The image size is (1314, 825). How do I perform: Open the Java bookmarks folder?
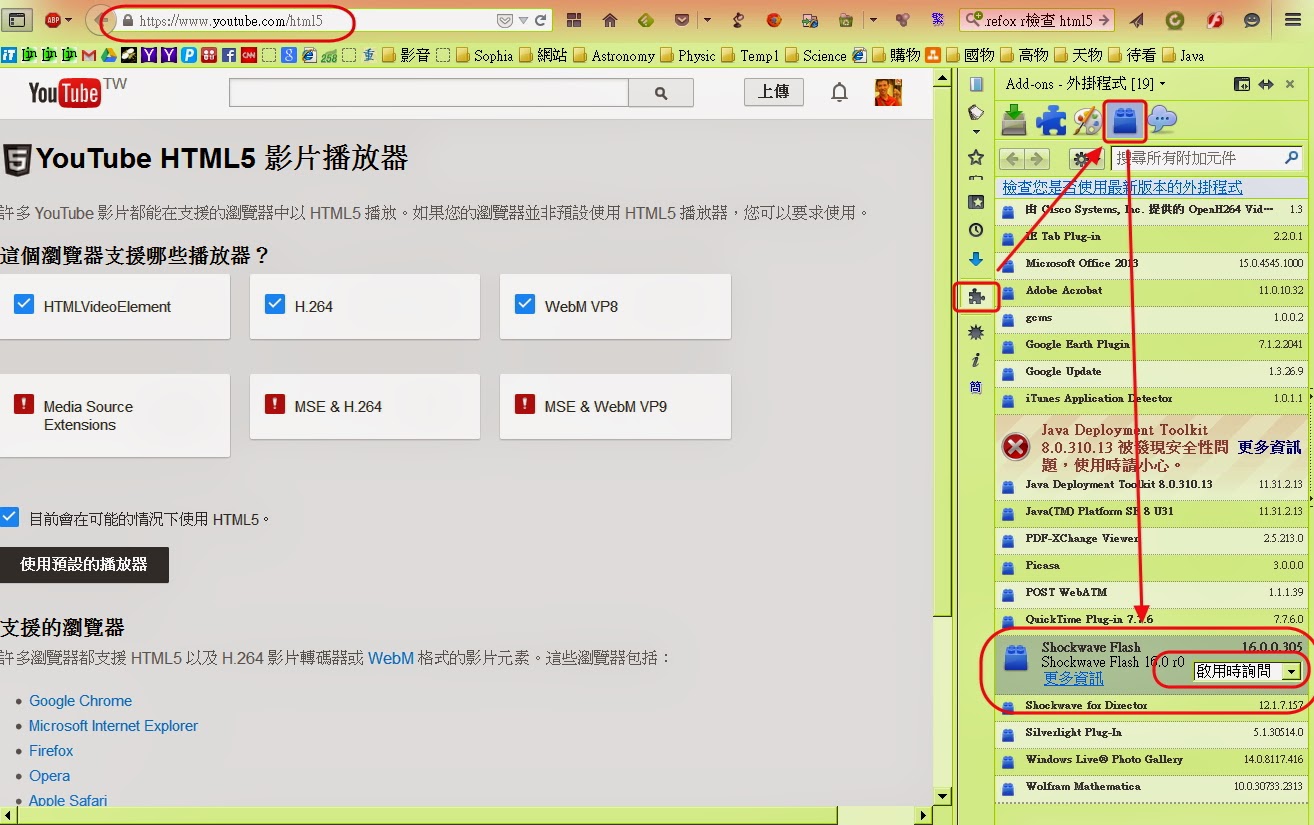pyautogui.click(x=1182, y=56)
